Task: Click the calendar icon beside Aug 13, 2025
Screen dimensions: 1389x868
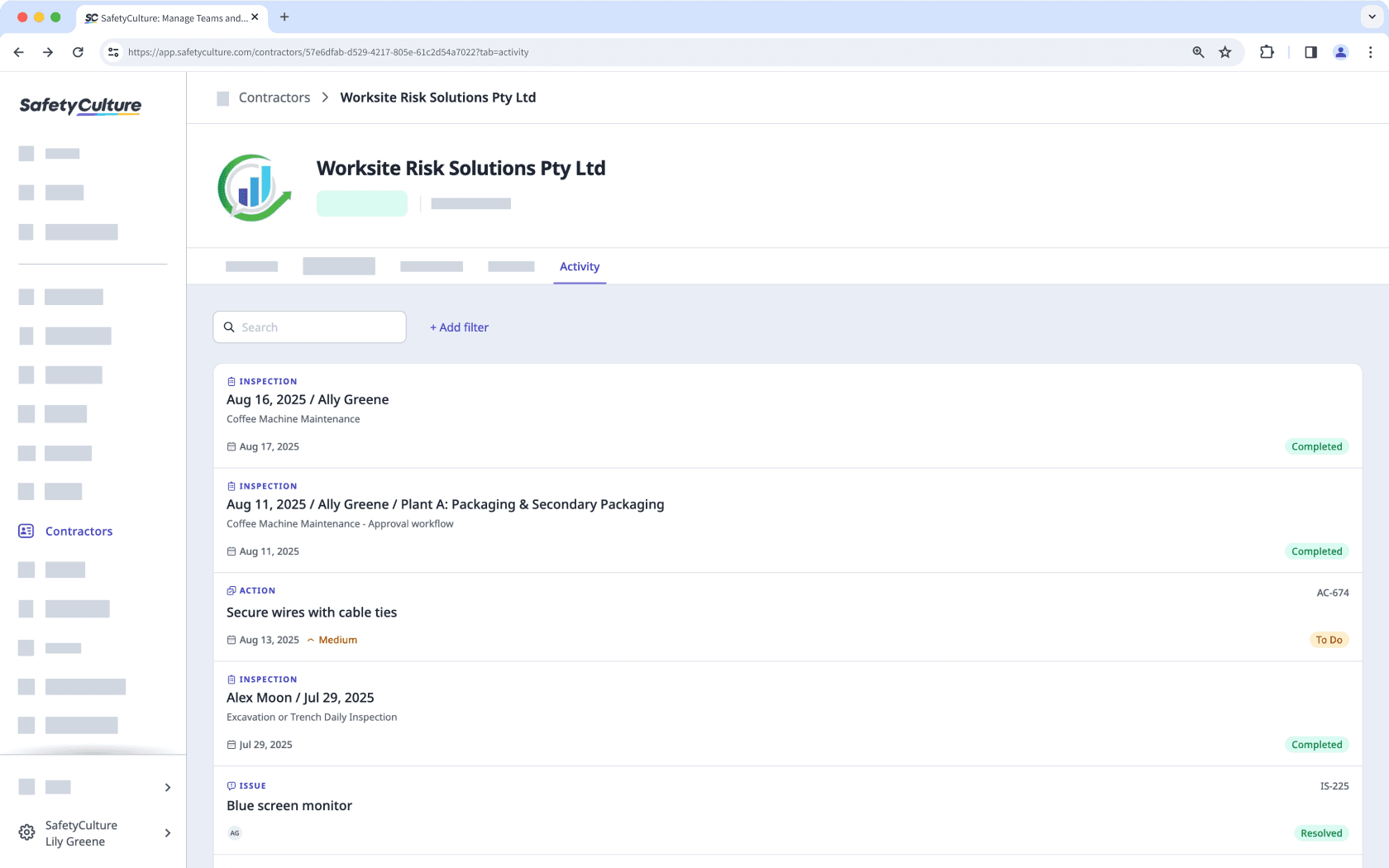Action: [231, 639]
